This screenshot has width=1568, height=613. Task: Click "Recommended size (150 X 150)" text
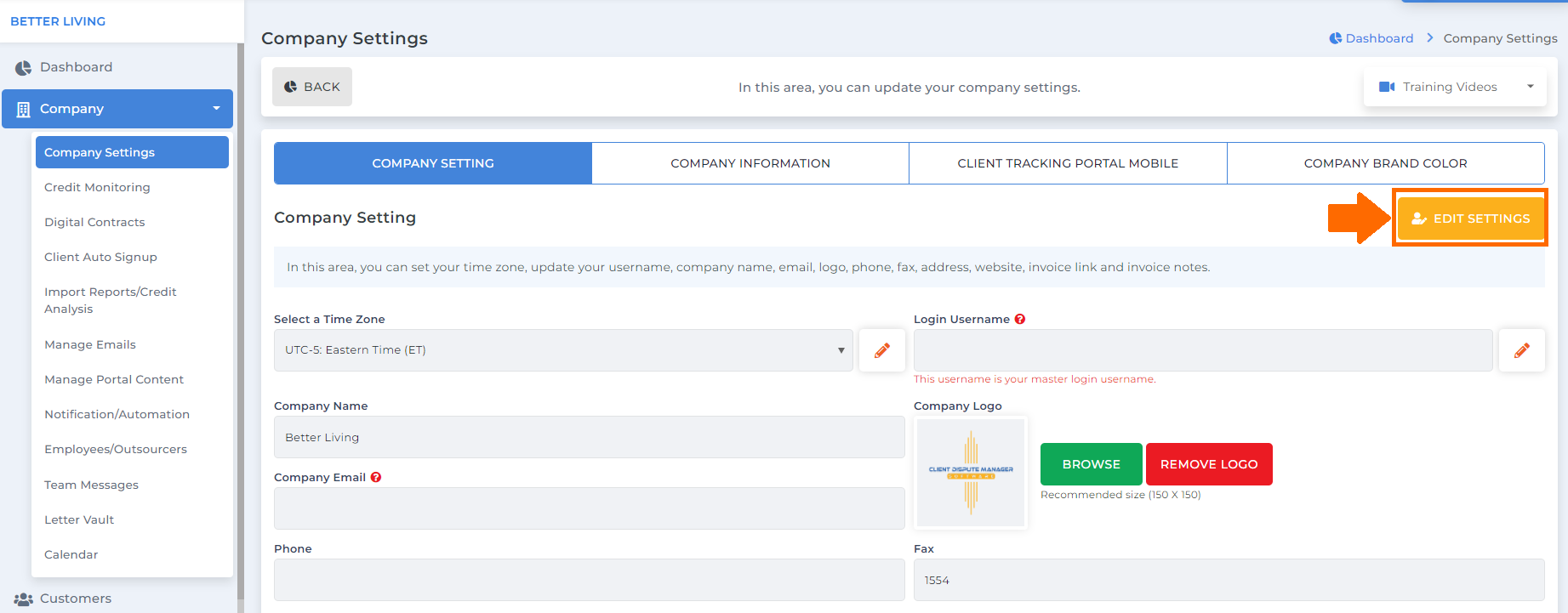[1120, 495]
